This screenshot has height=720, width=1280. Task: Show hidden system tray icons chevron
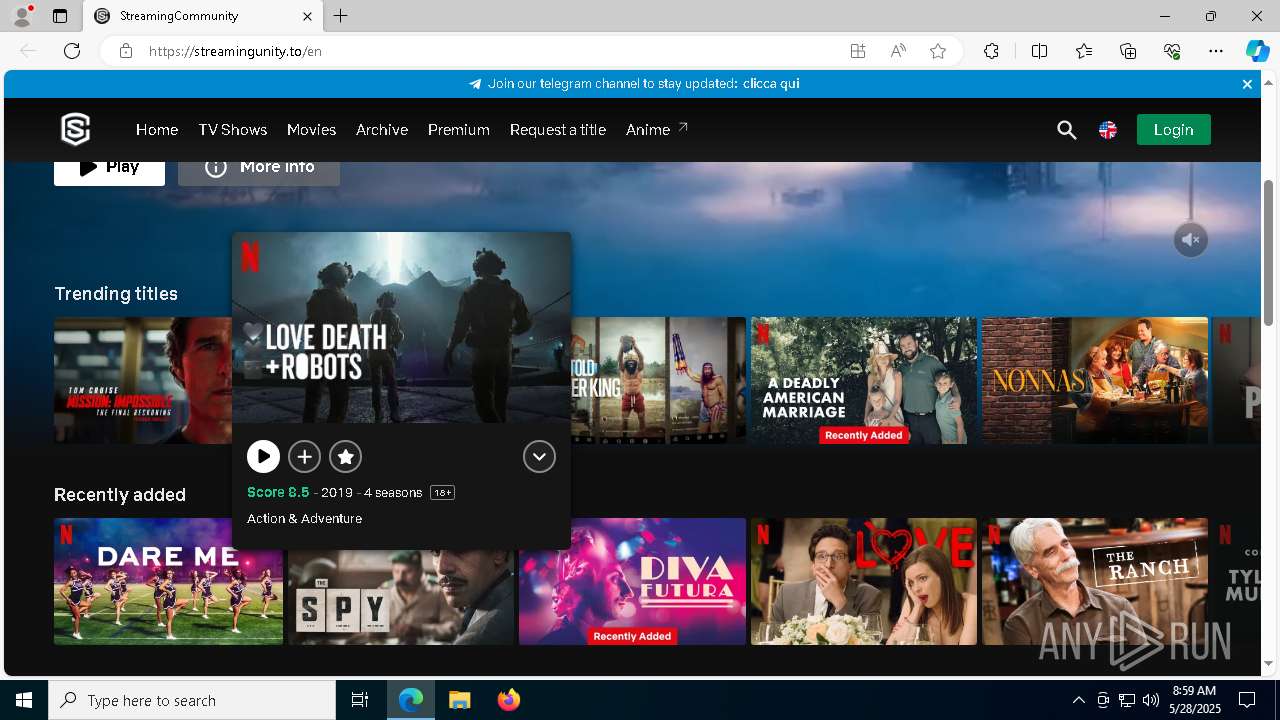tap(1078, 700)
